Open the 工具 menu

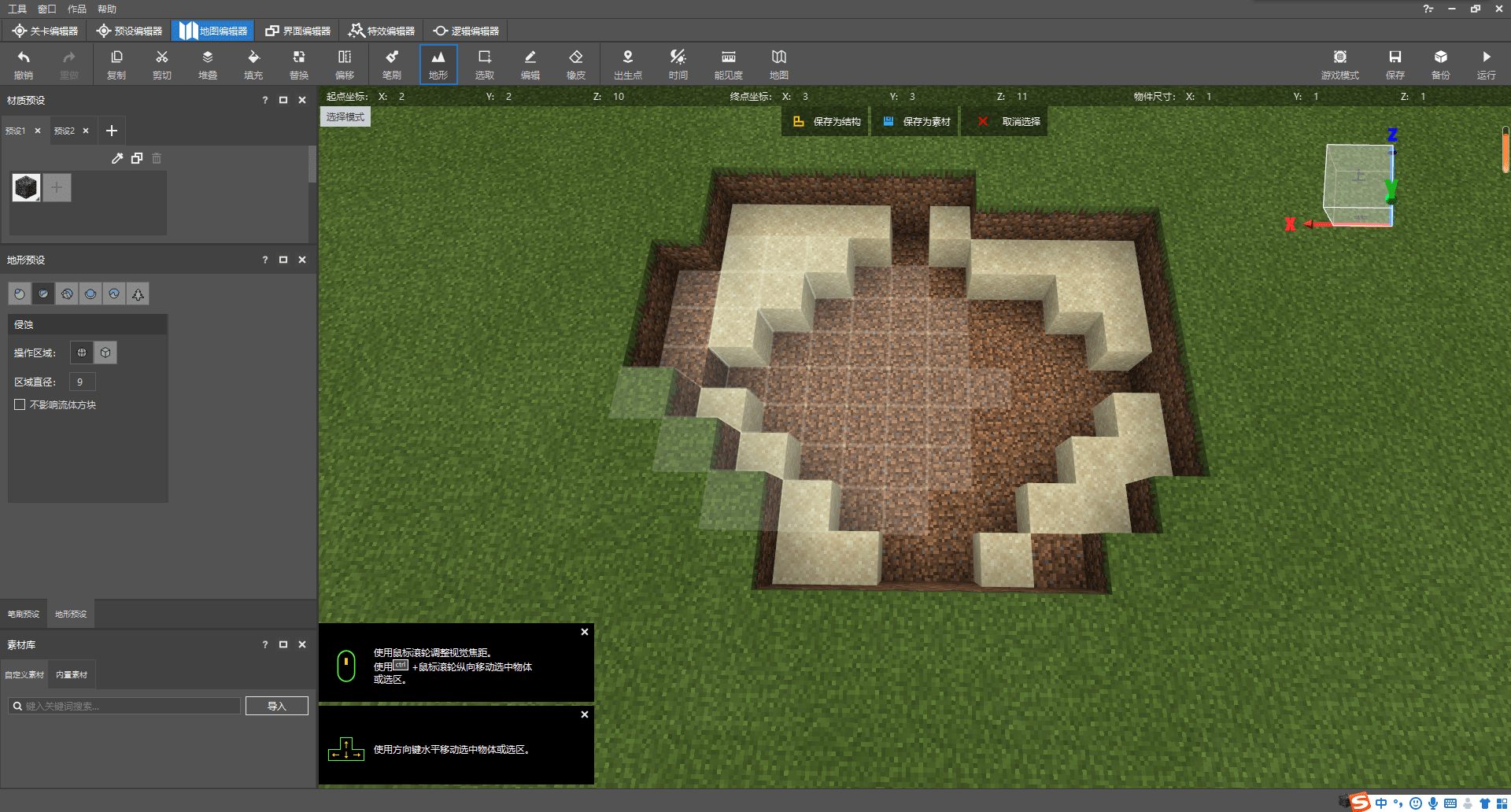(x=17, y=9)
